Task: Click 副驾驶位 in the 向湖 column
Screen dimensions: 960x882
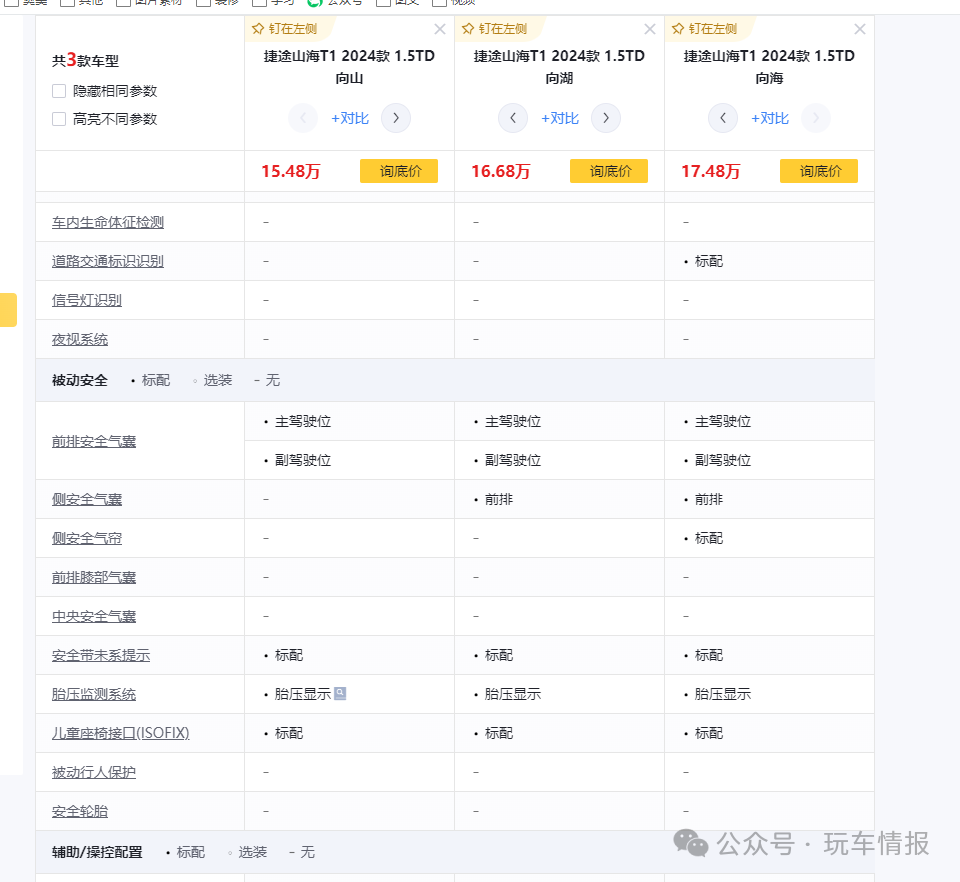Action: pos(513,460)
